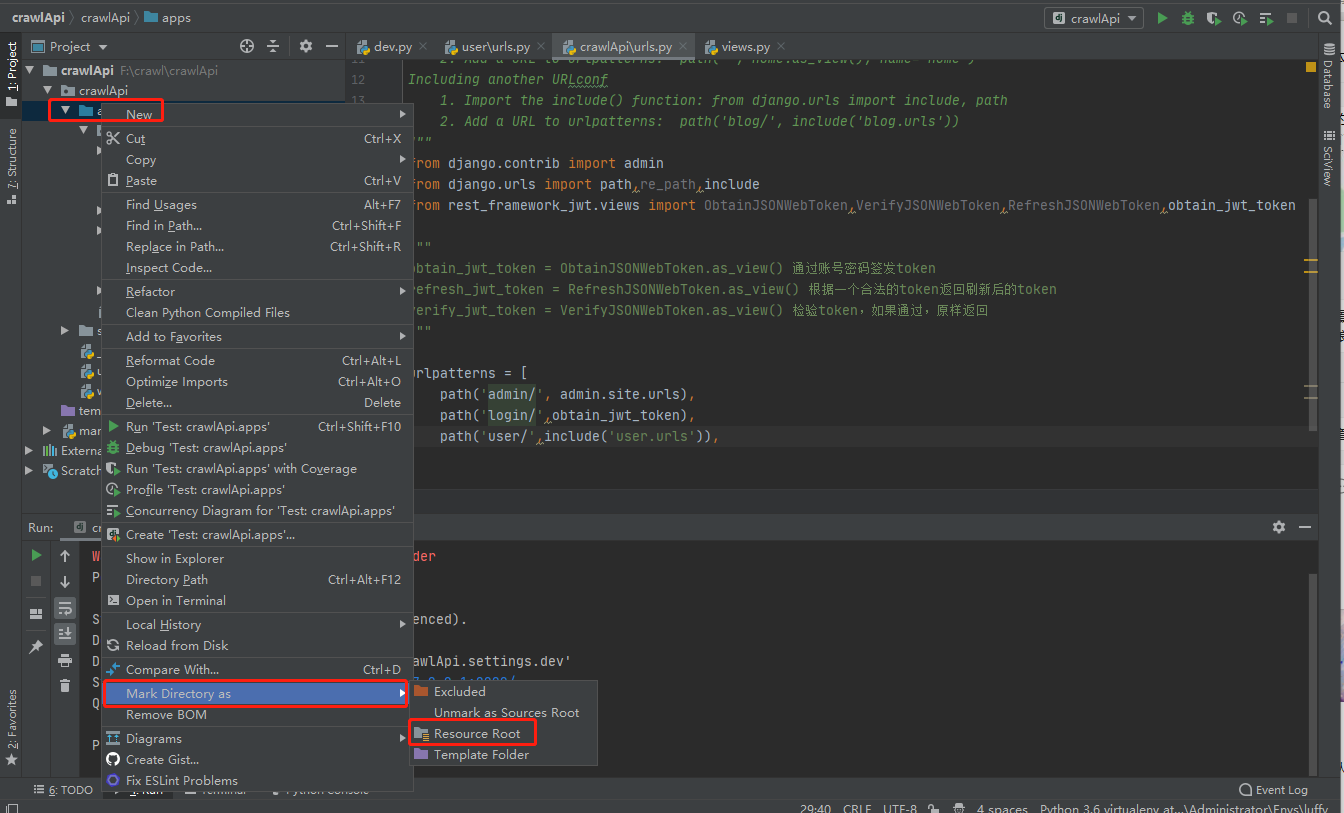Run with Coverage toolbar icon
The image size is (1344, 813).
coord(1214,18)
